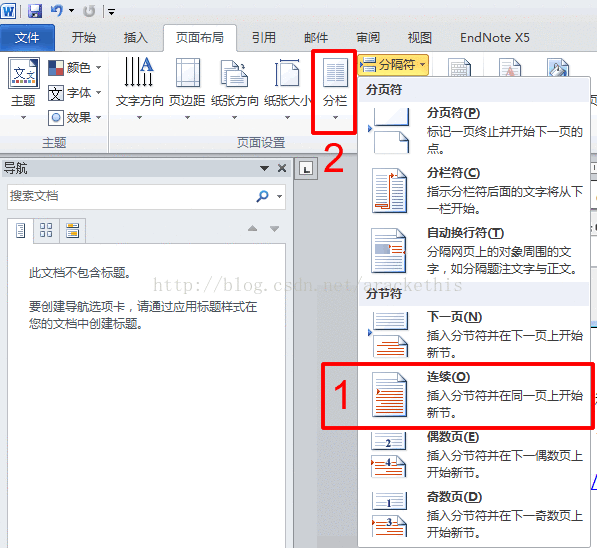Insert 偶数页(E) even page section break

(474, 455)
